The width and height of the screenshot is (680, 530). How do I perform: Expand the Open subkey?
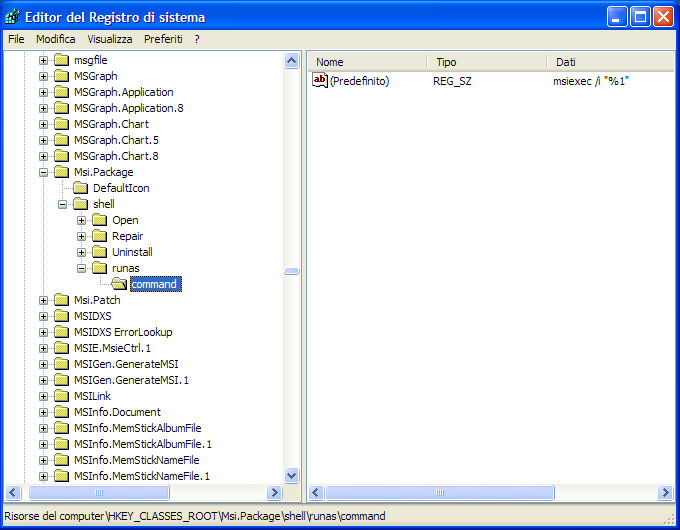(x=82, y=220)
